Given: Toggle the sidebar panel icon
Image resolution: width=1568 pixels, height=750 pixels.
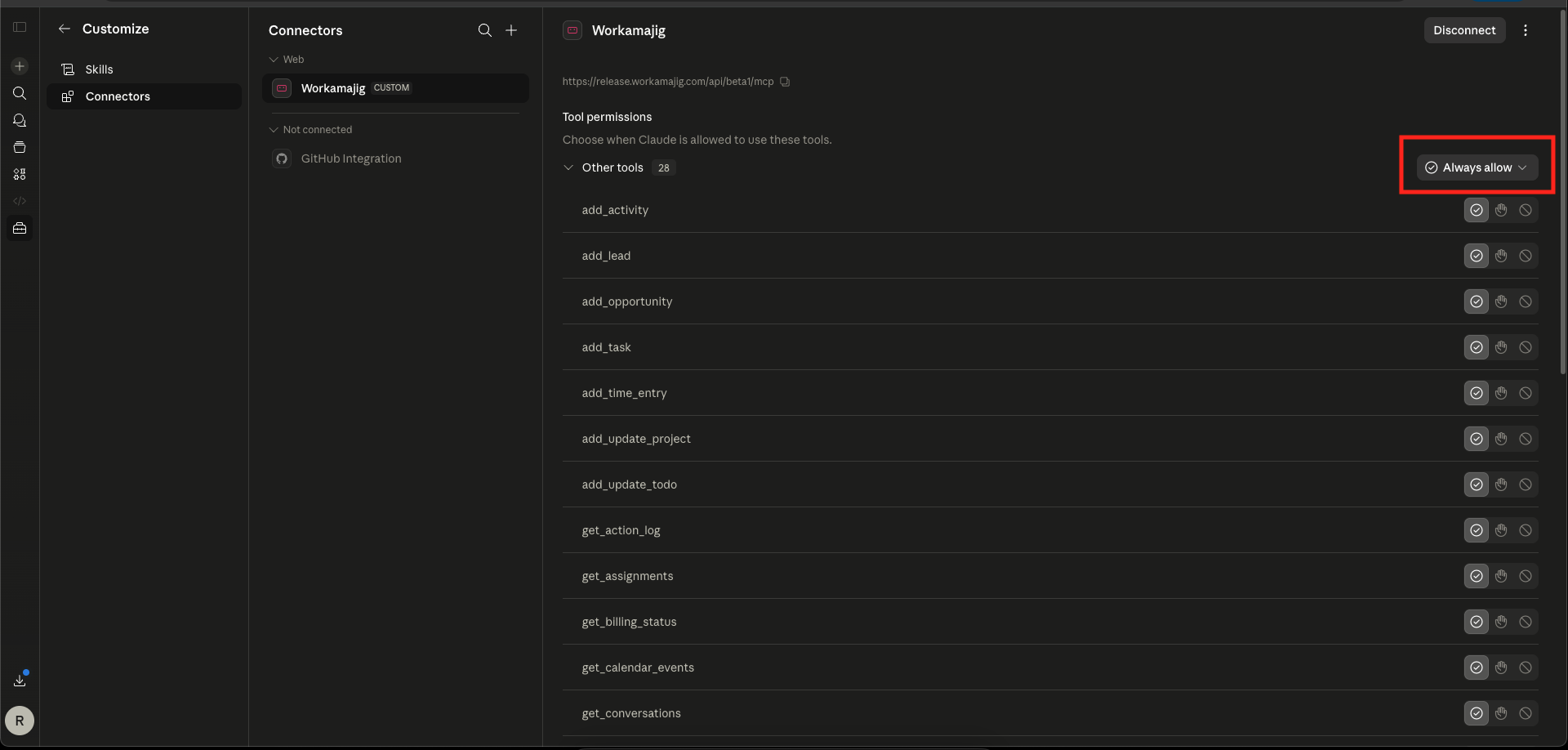Looking at the screenshot, I should click(x=20, y=27).
